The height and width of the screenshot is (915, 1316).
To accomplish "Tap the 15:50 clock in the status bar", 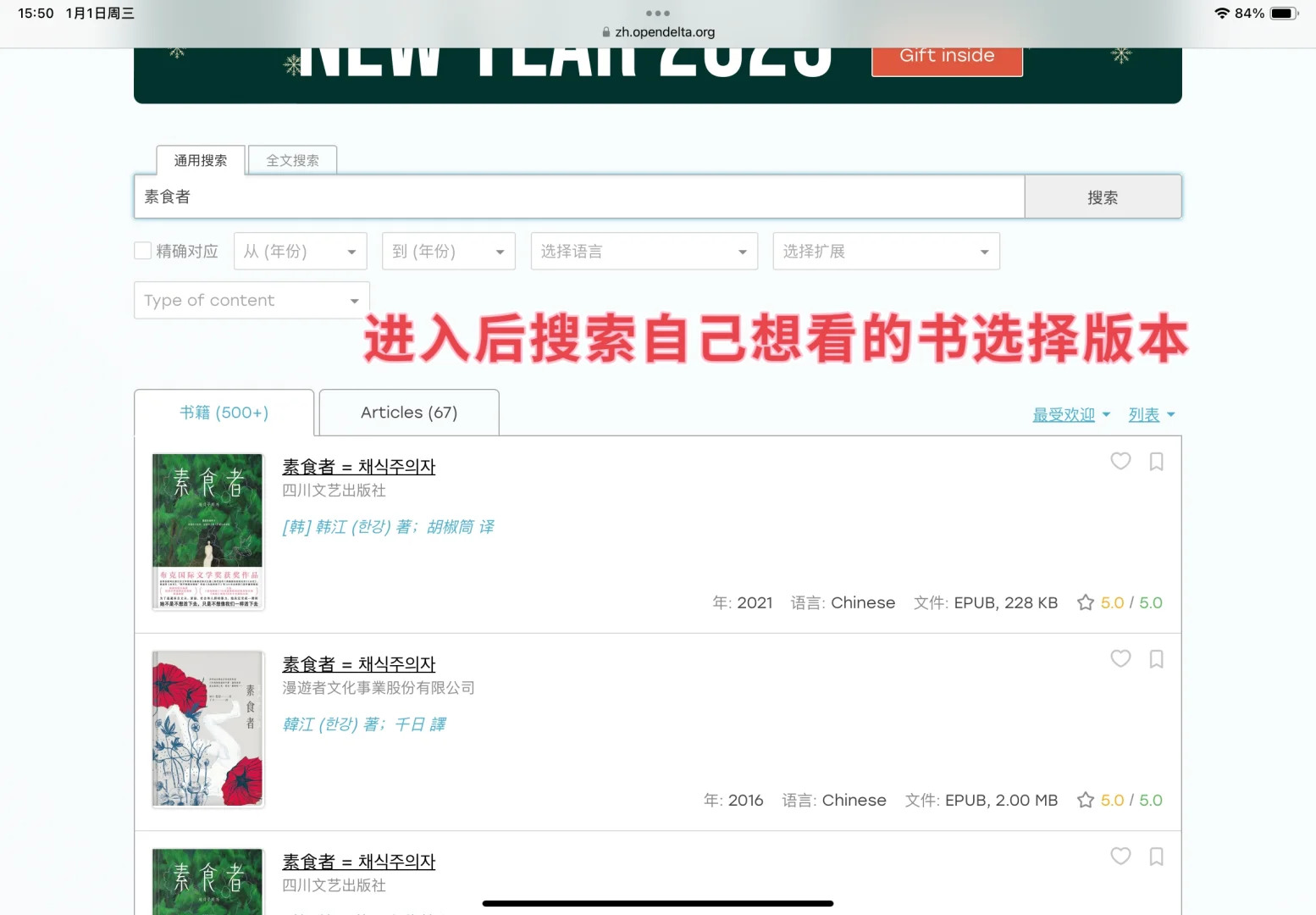I will [36, 13].
